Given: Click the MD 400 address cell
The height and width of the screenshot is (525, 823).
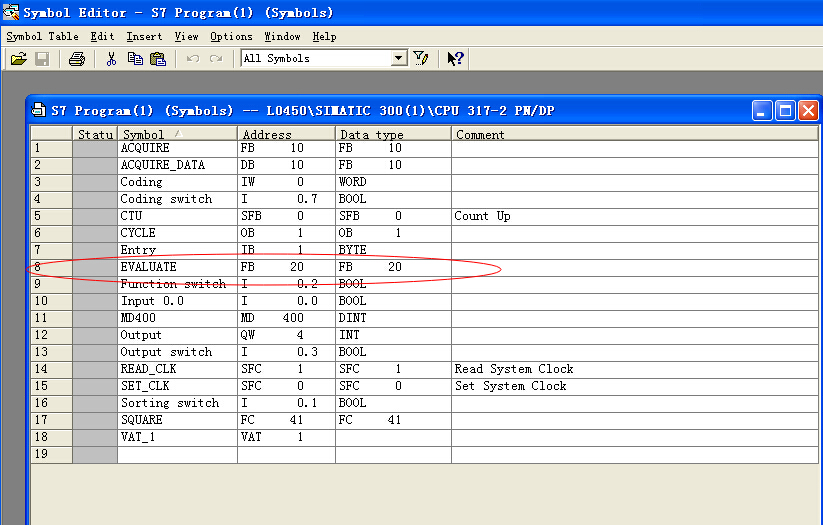Looking at the screenshot, I should [x=287, y=318].
